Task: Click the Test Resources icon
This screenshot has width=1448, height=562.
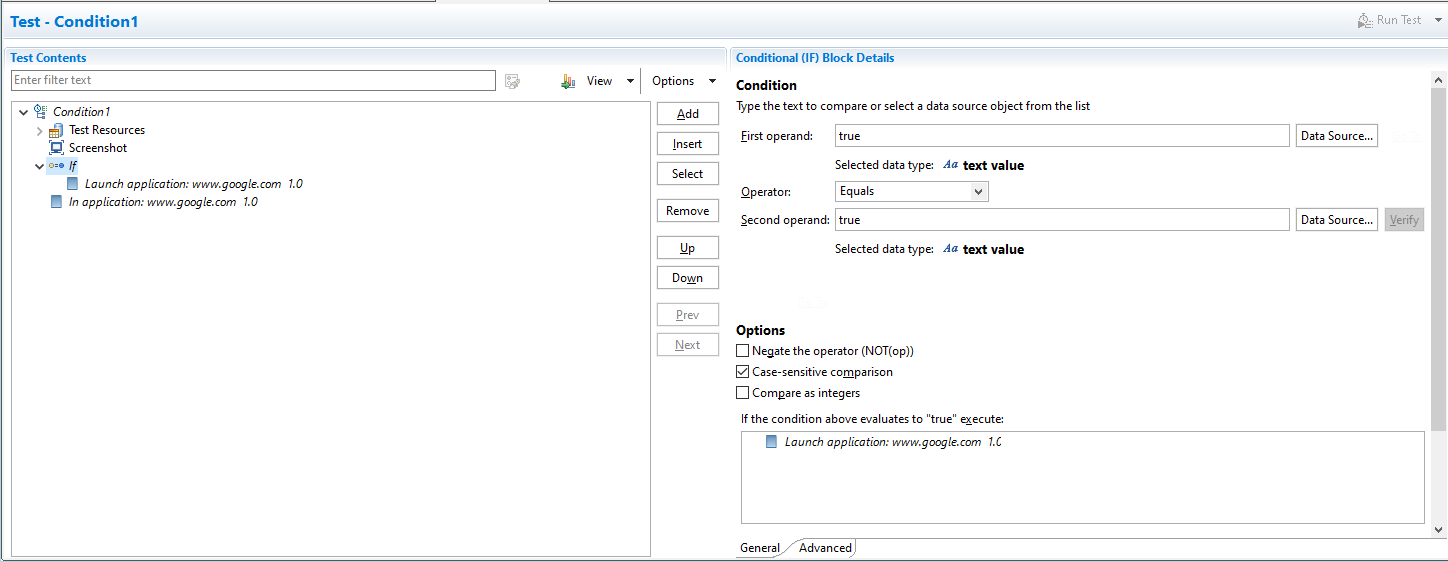Action: point(57,131)
